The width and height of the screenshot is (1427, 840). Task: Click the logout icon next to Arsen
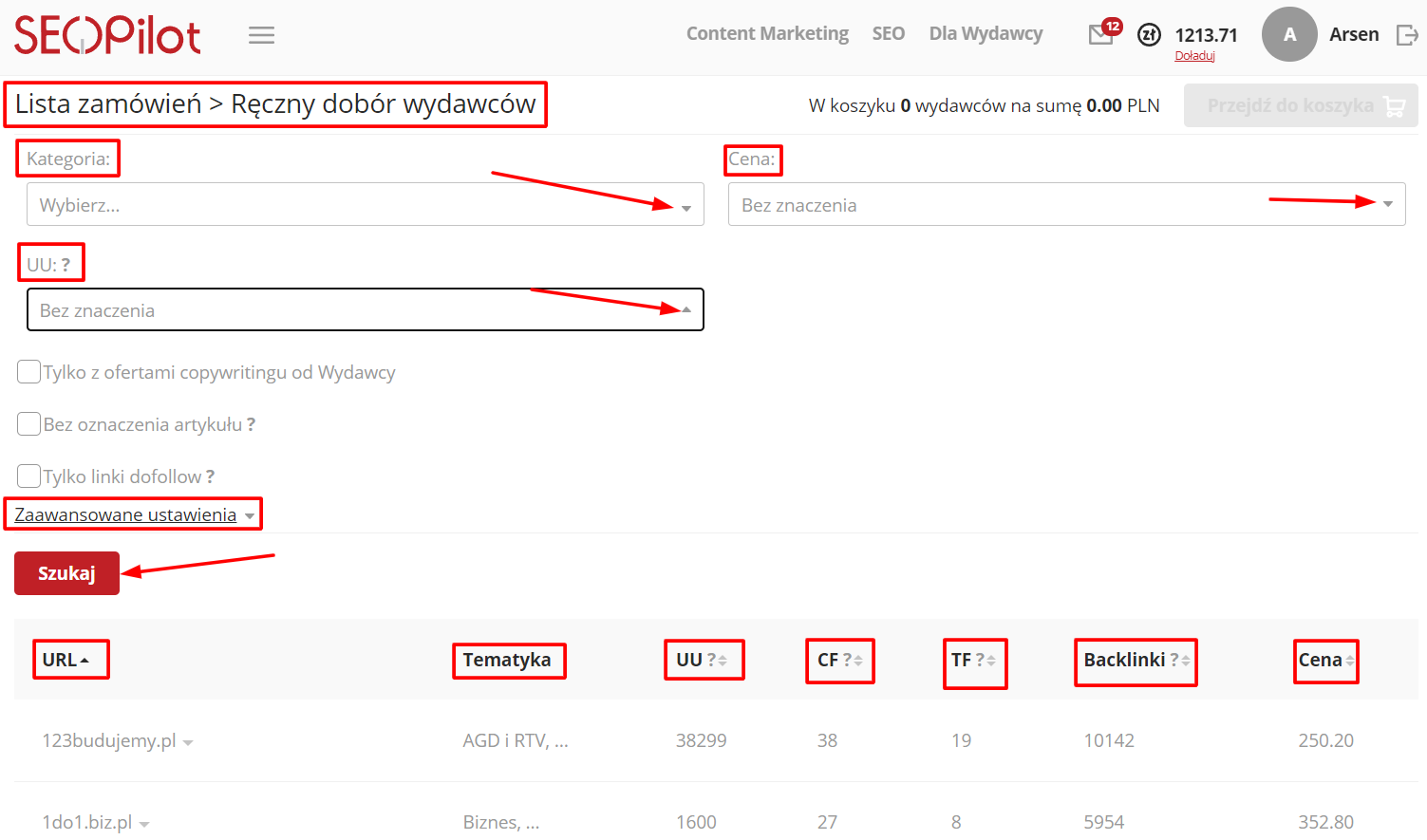(x=1406, y=35)
